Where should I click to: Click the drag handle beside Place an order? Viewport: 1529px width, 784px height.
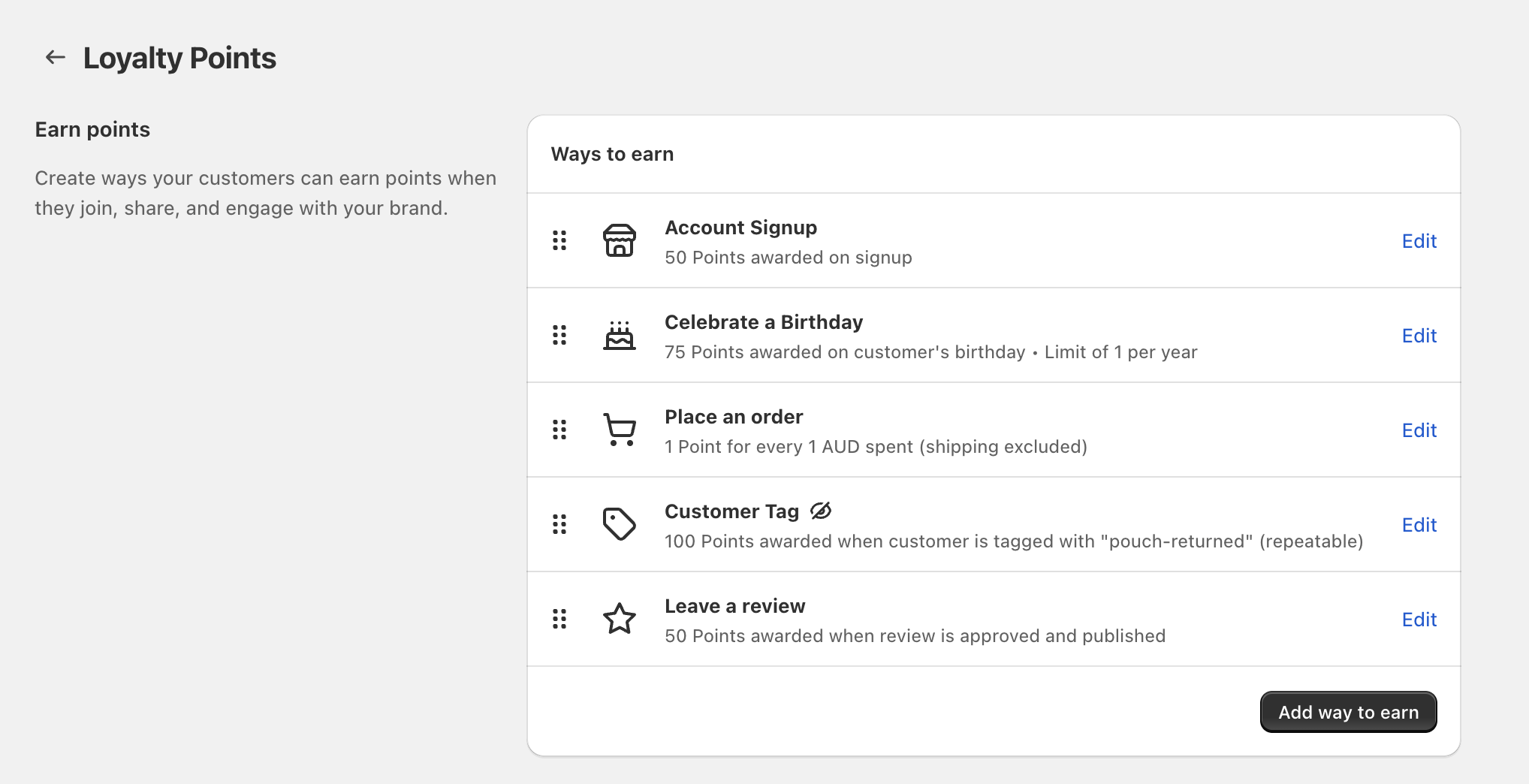559,430
